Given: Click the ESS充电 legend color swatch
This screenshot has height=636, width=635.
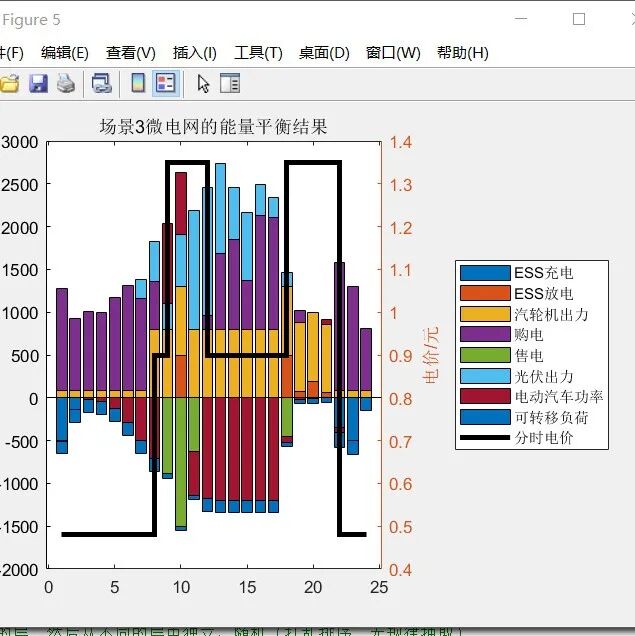Looking at the screenshot, I should pyautogui.click(x=485, y=273).
